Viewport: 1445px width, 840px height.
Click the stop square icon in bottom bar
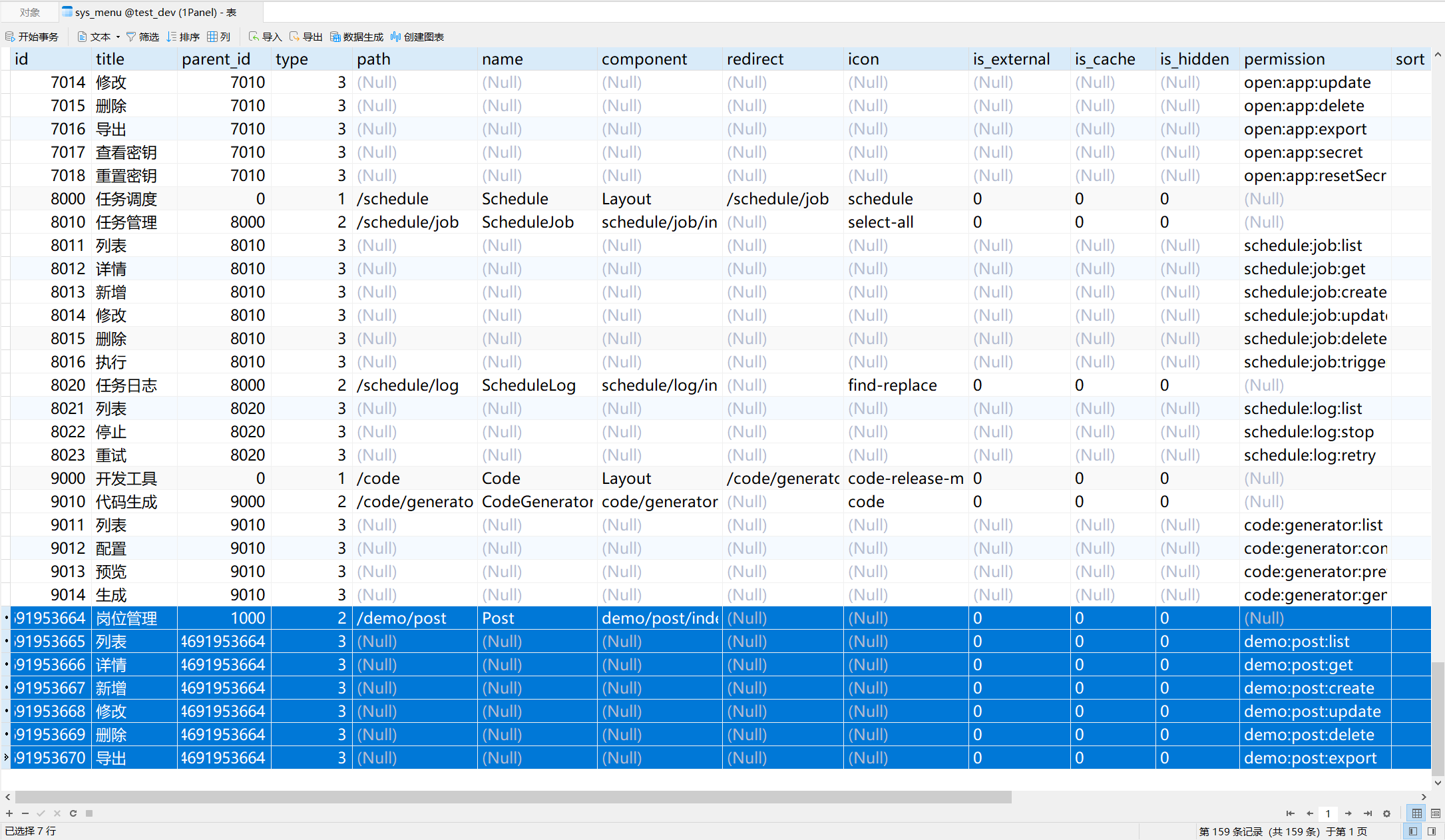click(x=89, y=813)
